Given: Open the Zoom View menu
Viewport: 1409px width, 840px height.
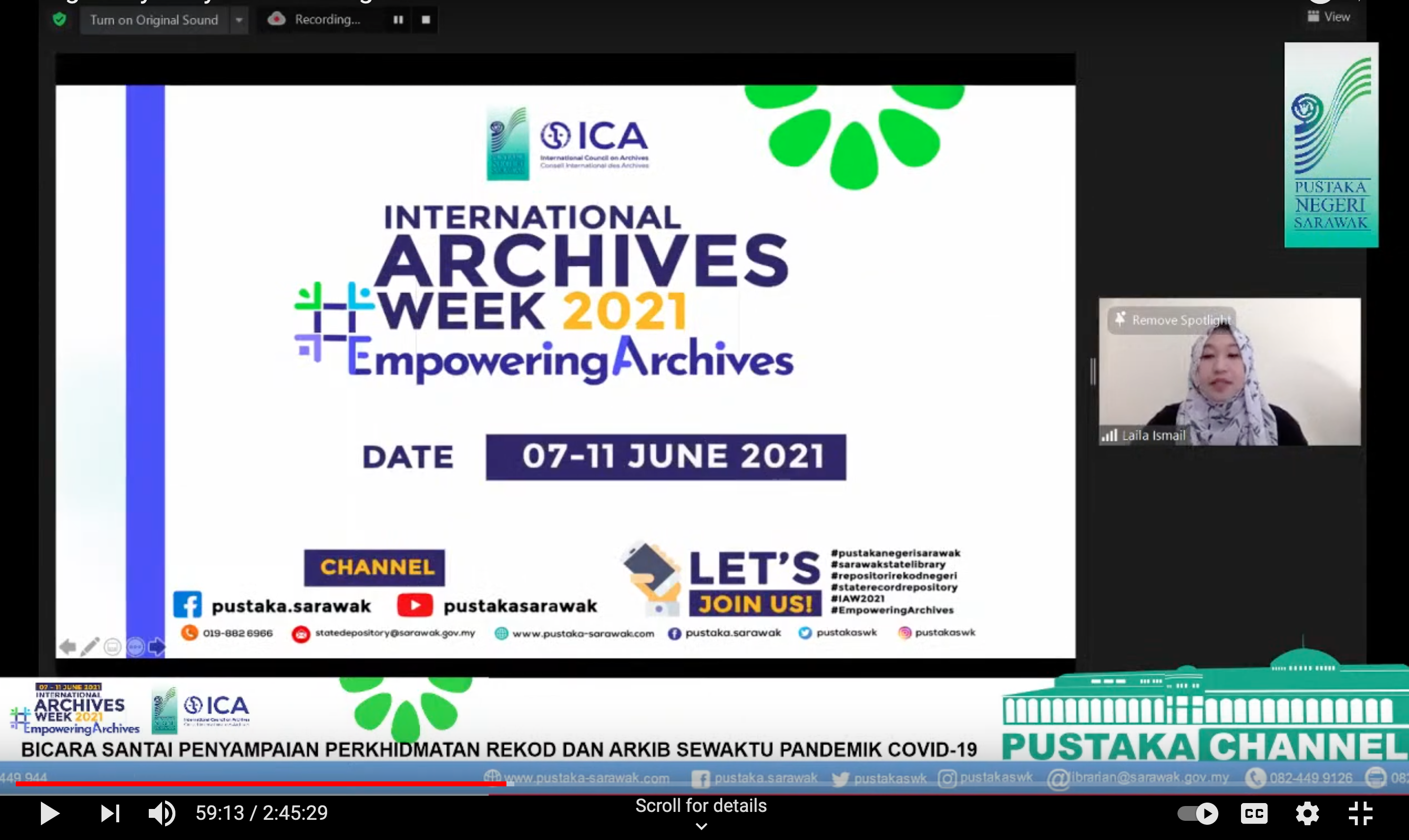Looking at the screenshot, I should coord(1329,16).
